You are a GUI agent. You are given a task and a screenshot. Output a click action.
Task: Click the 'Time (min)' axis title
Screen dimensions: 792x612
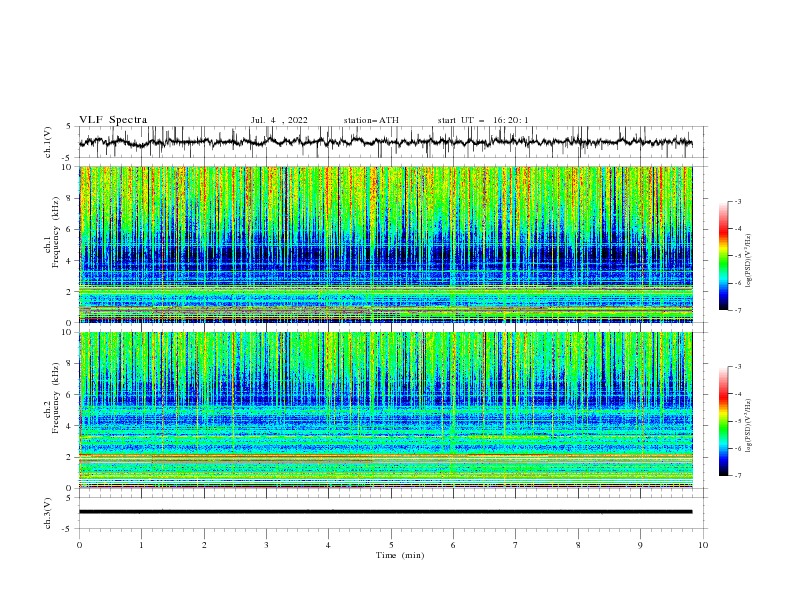click(400, 555)
